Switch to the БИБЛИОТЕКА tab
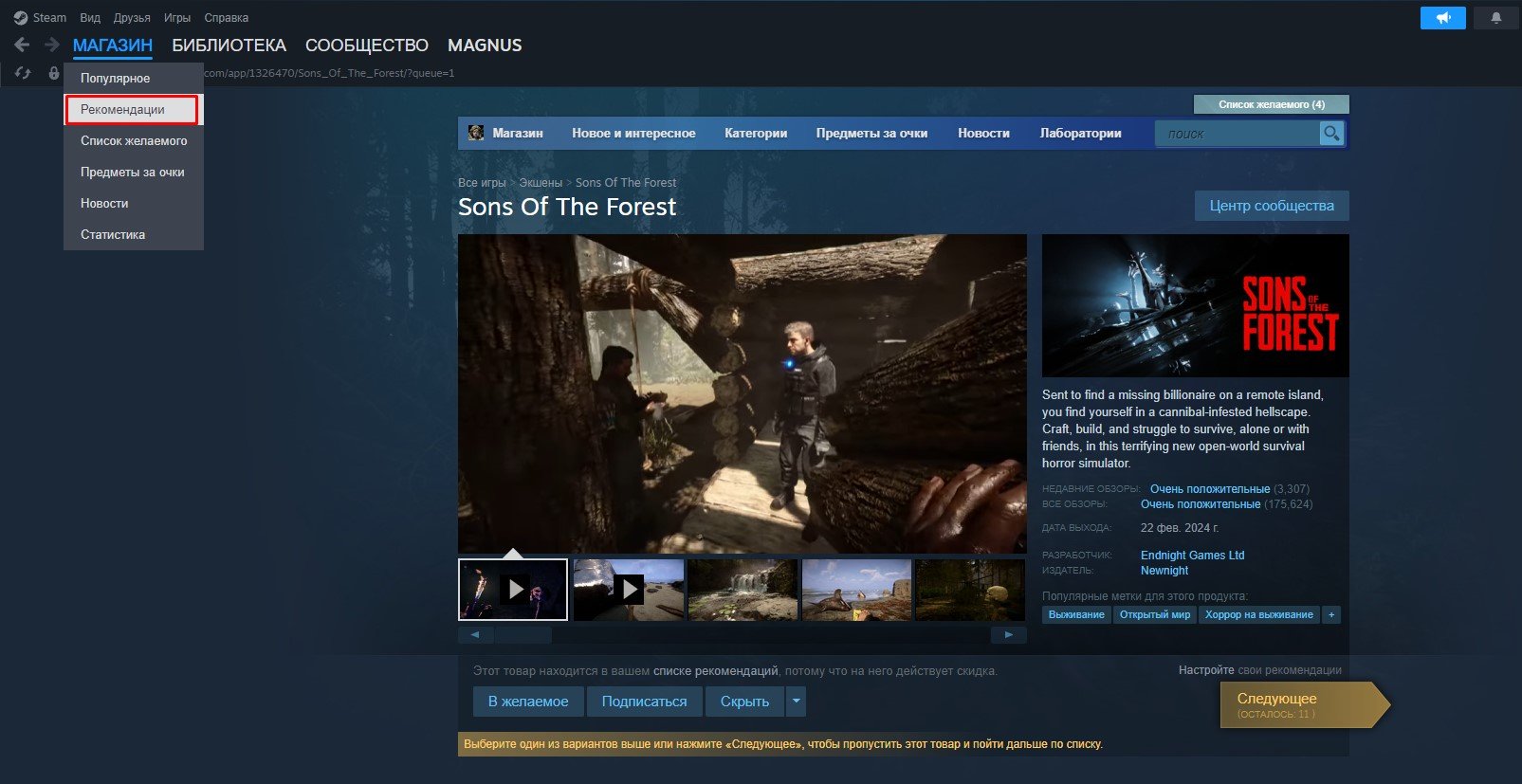Viewport: 1522px width, 784px height. point(229,45)
